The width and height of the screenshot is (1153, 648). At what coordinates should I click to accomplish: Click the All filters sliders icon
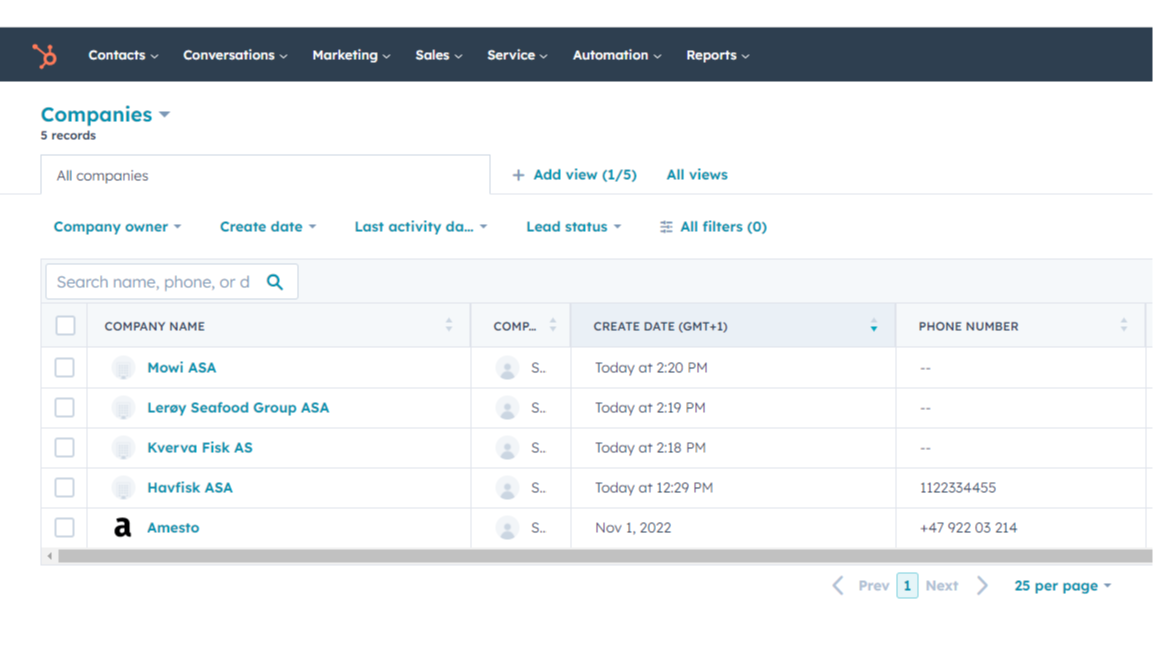coord(666,227)
